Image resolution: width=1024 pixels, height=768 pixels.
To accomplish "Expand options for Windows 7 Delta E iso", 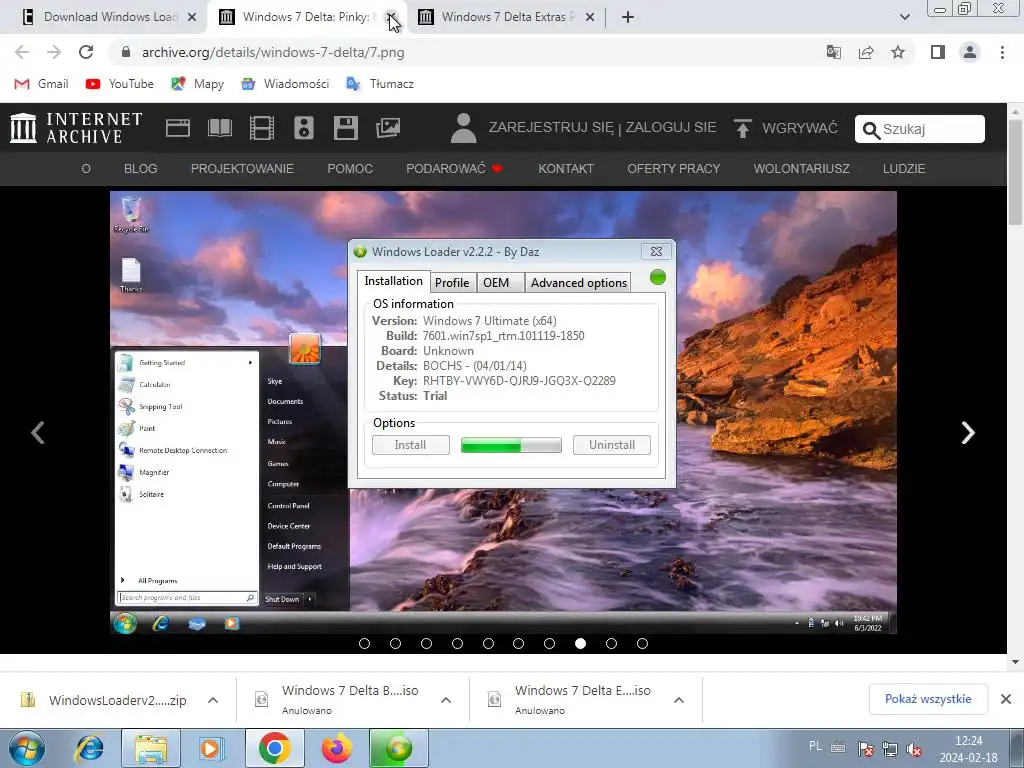I will tap(679, 700).
